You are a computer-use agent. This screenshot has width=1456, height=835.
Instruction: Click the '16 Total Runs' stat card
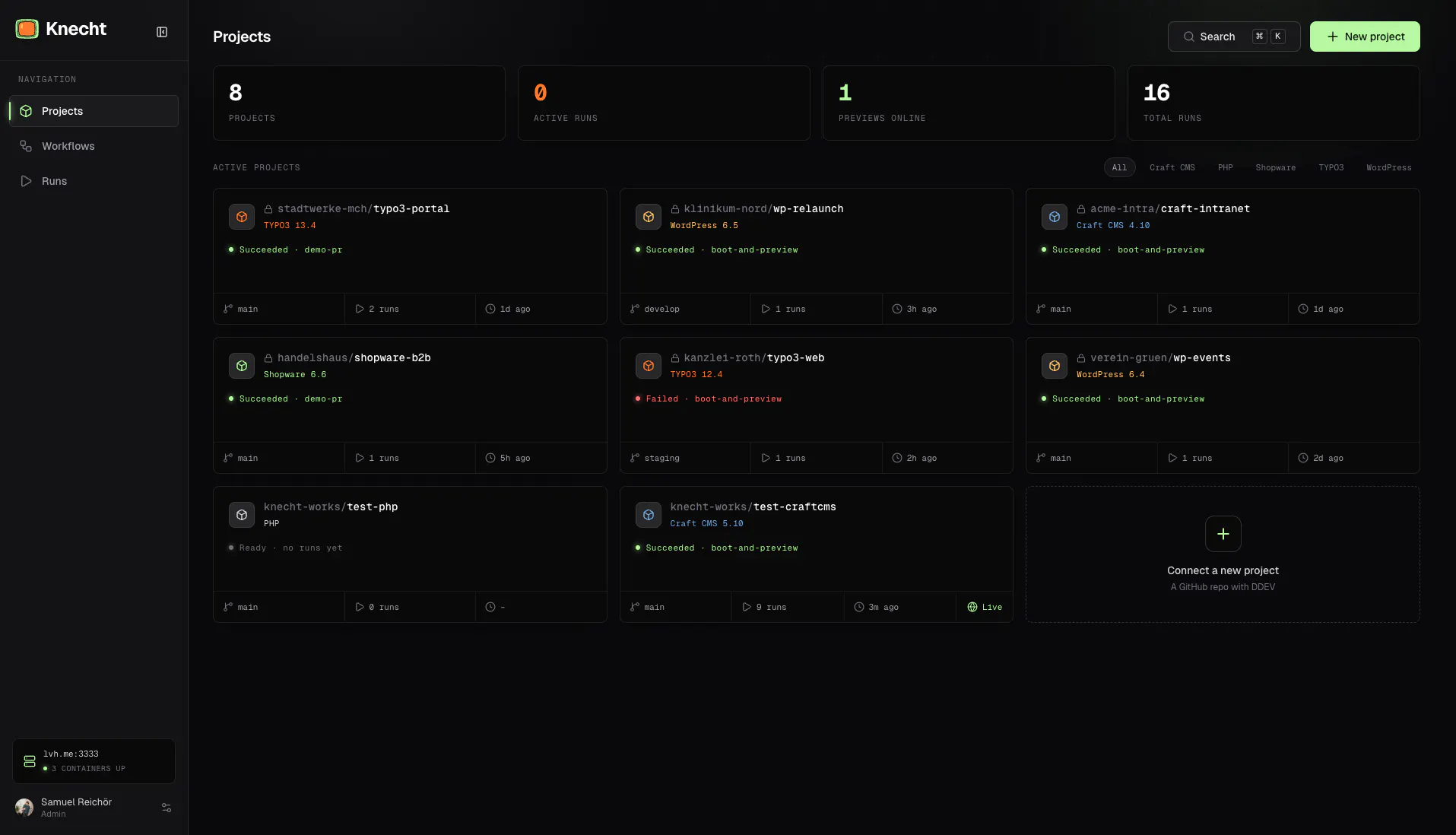[1274, 103]
